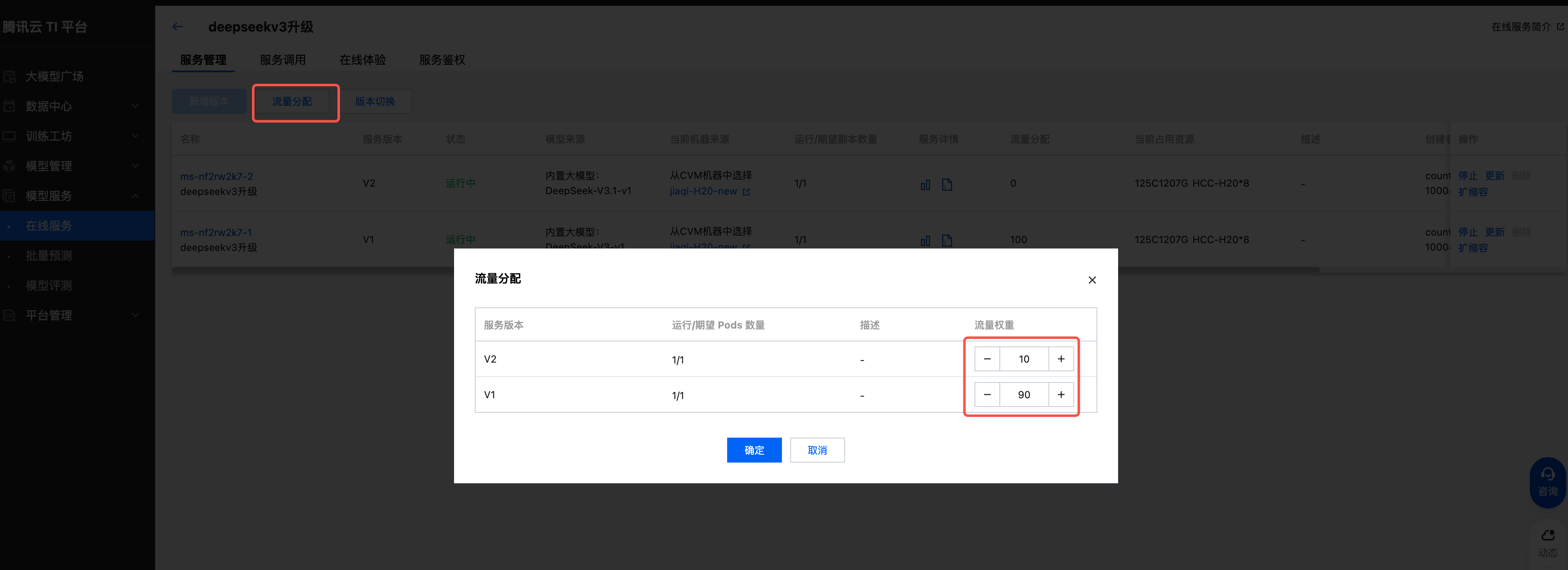
Task: Increase V1 traffic weight with plus
Action: tap(1061, 395)
